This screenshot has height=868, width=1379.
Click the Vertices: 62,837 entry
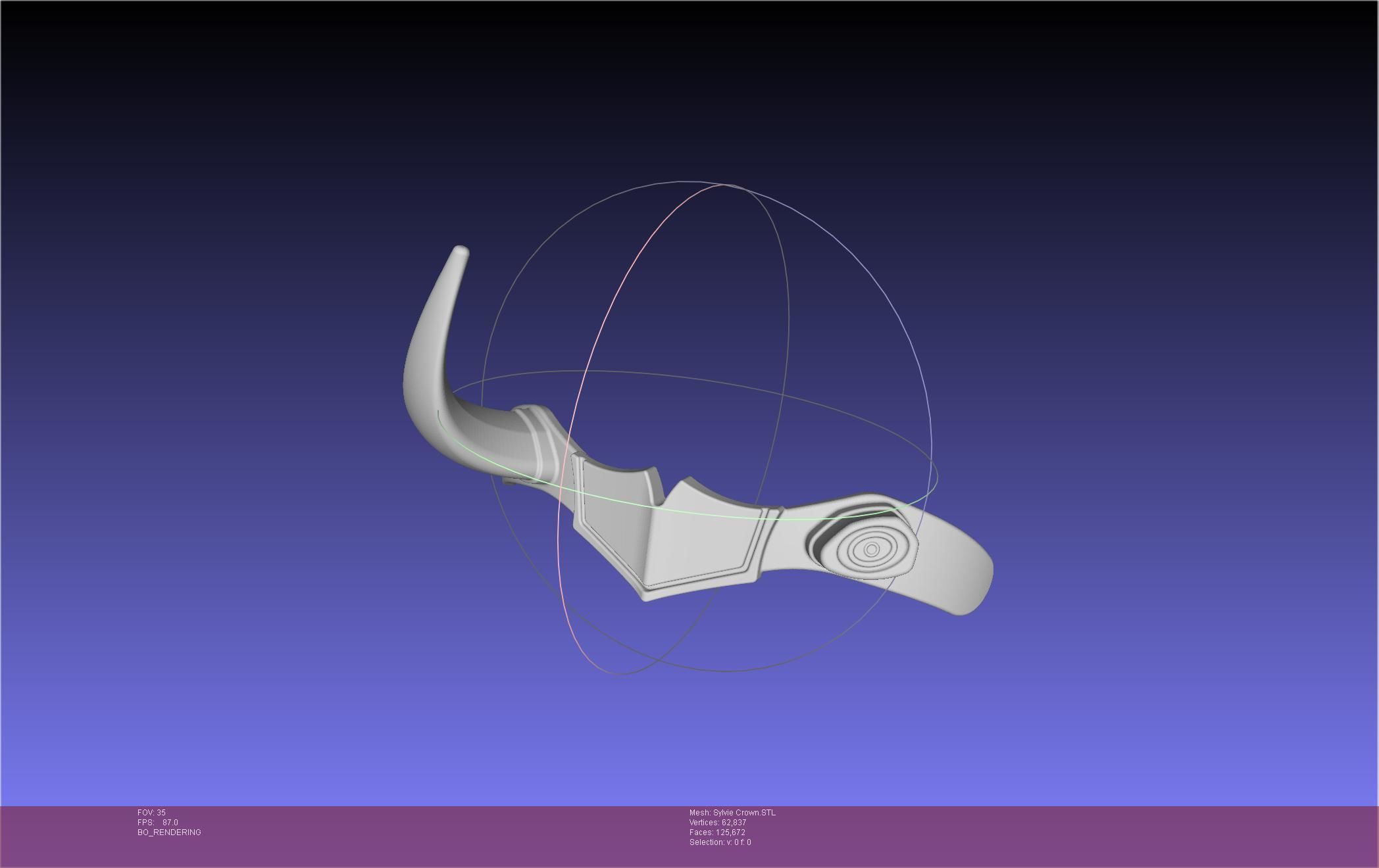(718, 823)
